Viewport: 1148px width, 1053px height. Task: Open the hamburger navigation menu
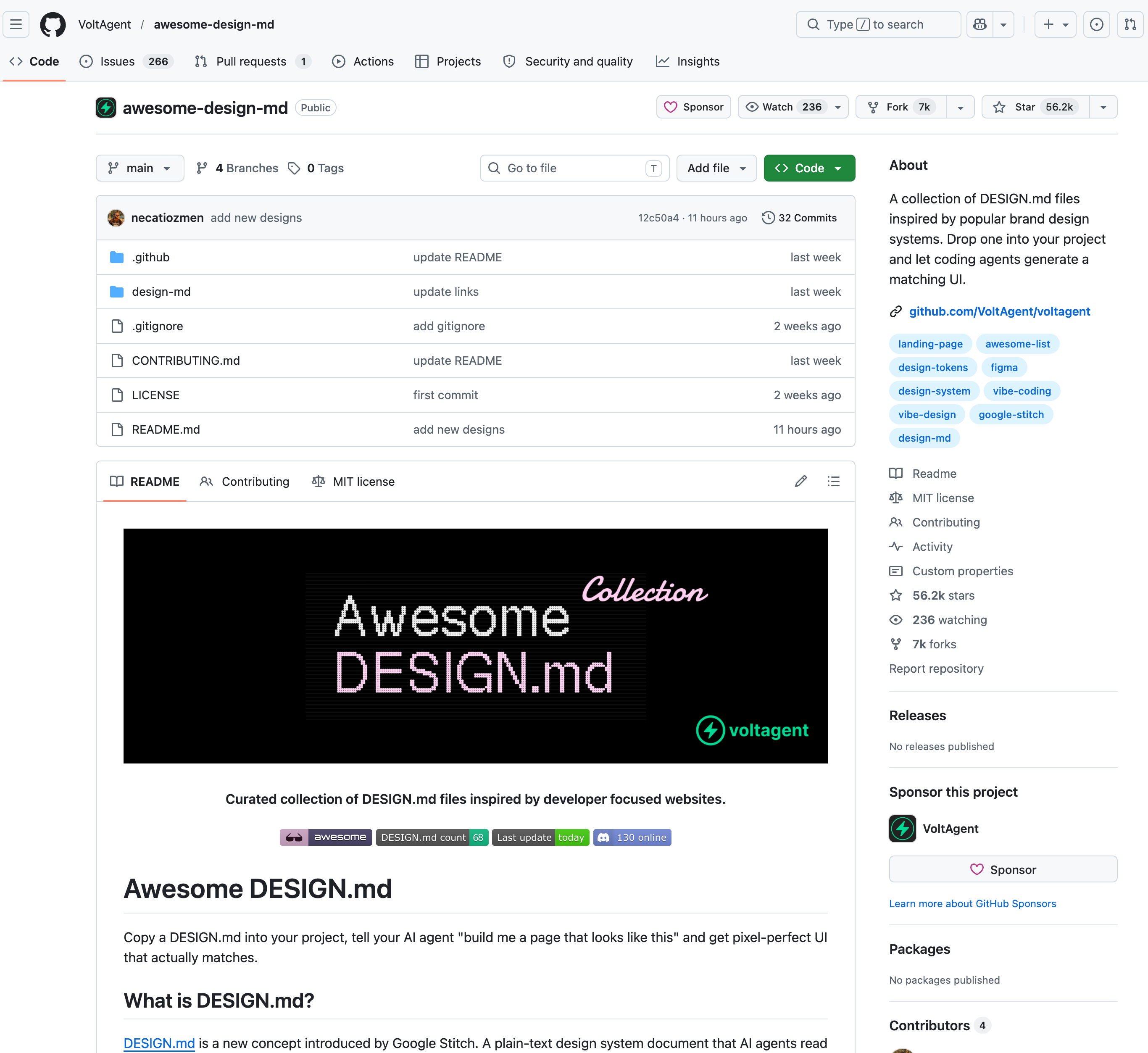pos(16,24)
